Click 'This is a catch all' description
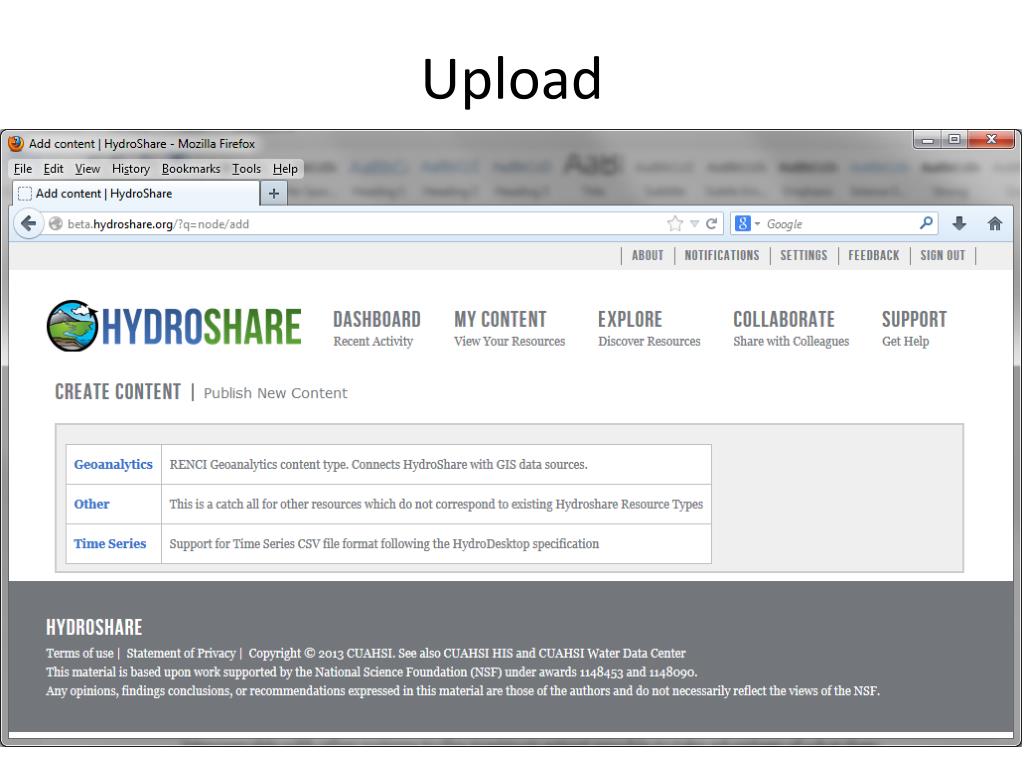 [436, 504]
